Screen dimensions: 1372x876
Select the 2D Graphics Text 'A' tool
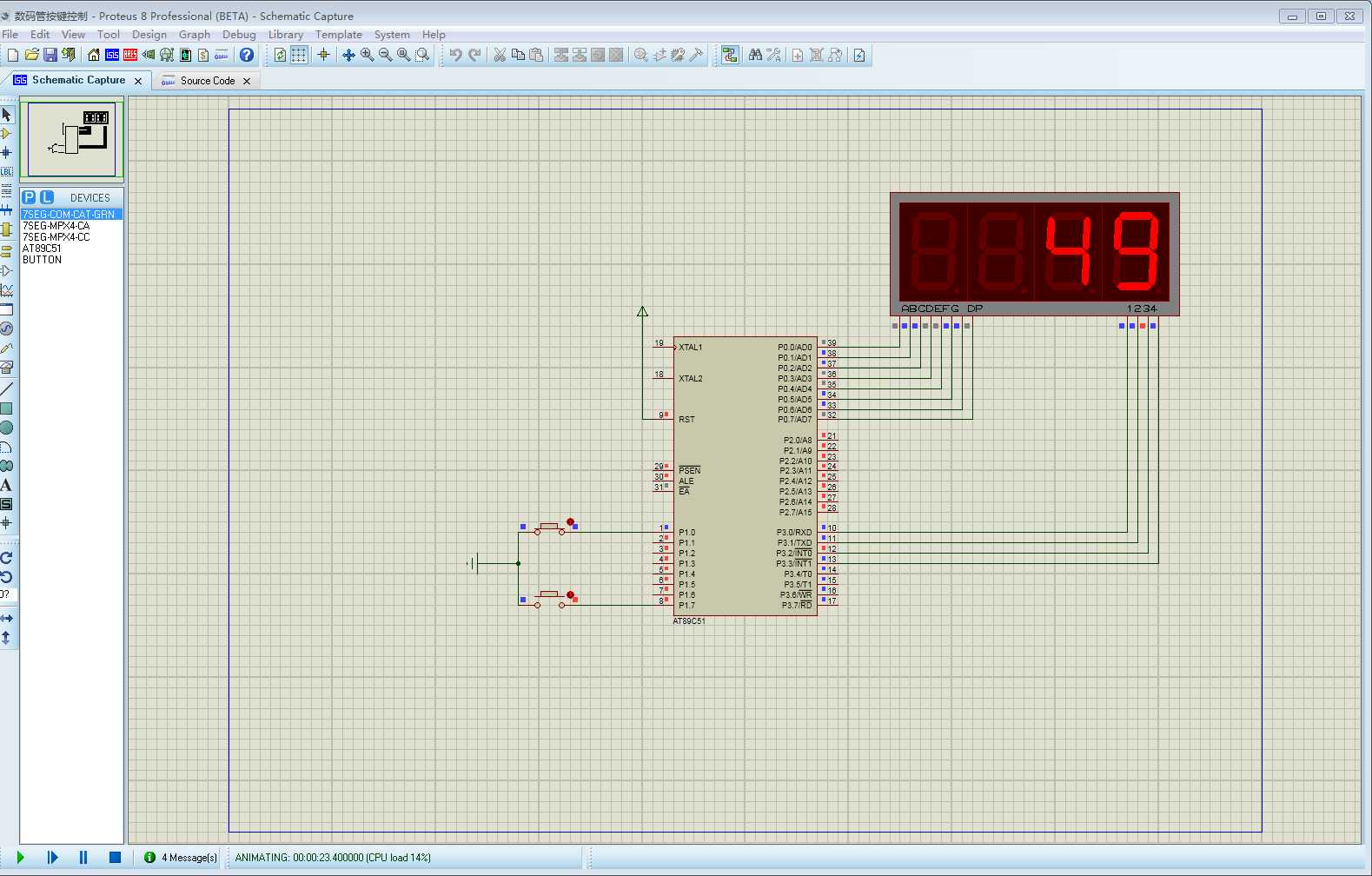[7, 485]
